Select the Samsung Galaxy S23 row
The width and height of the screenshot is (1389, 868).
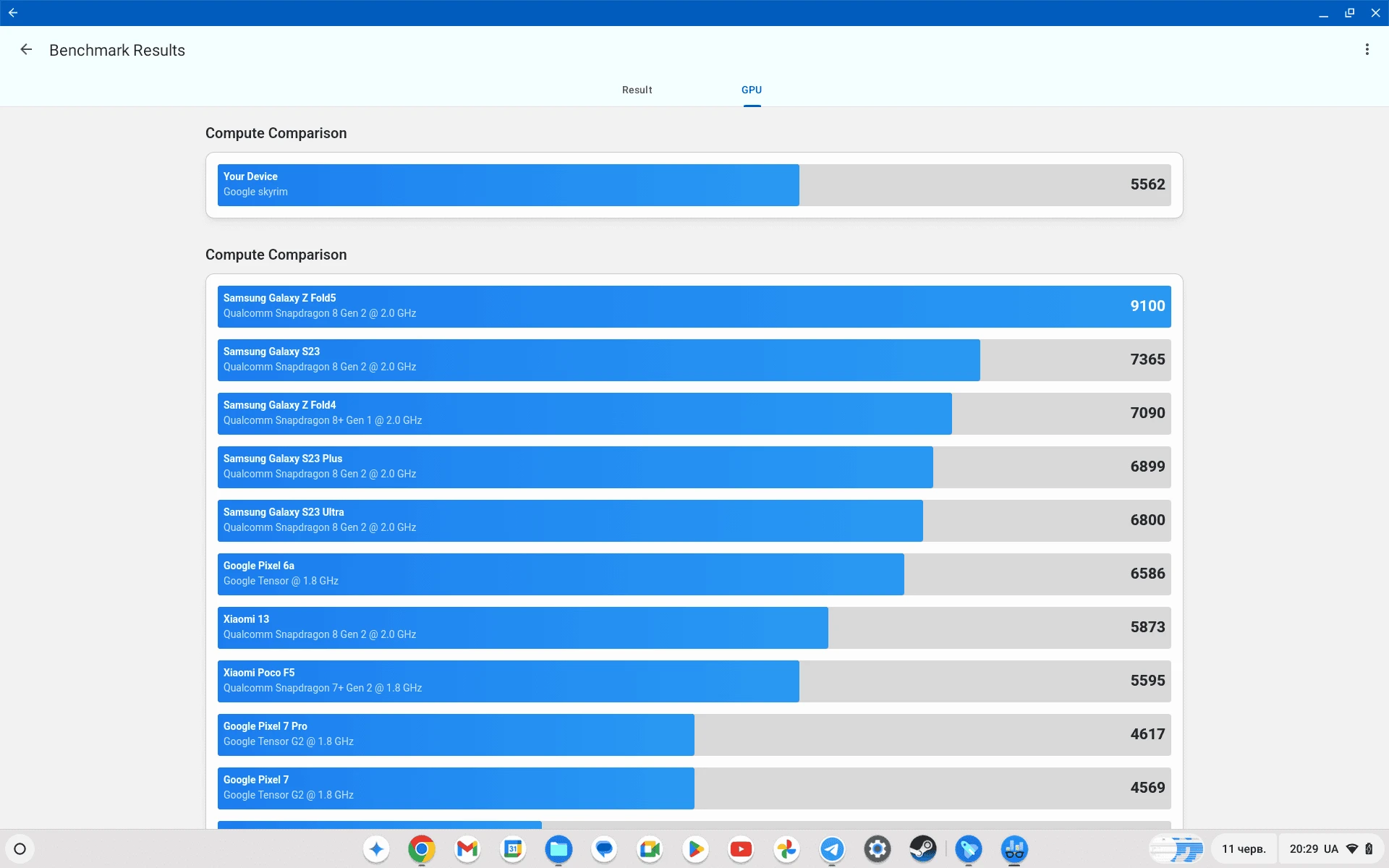(694, 360)
